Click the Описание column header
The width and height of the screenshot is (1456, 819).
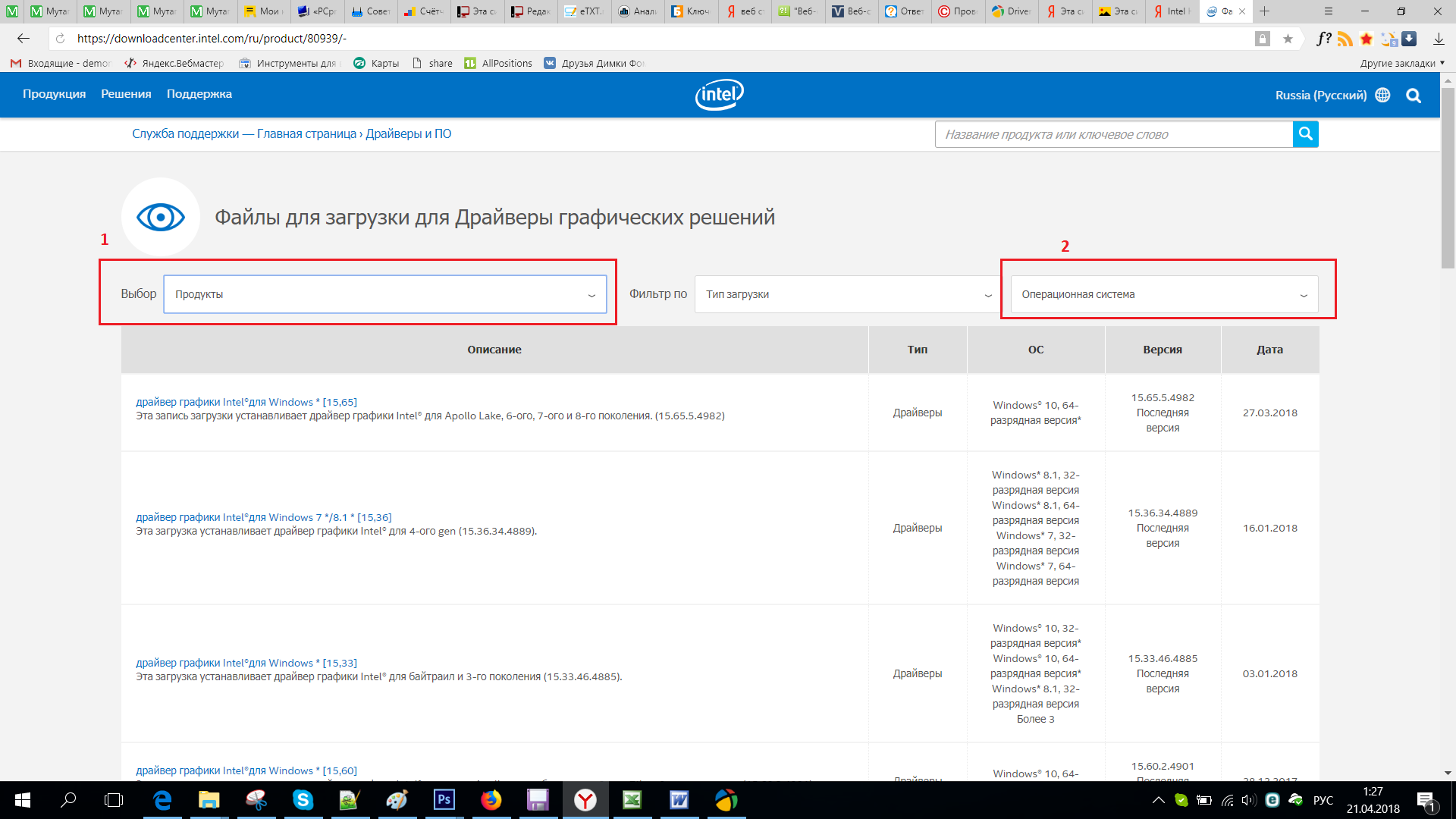(x=494, y=350)
